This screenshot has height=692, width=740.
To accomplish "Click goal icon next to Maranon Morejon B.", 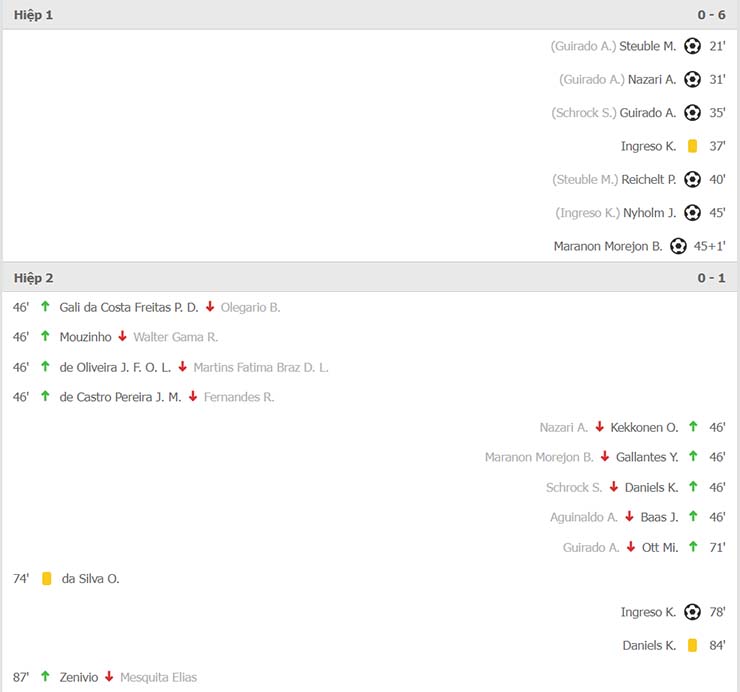I will (678, 246).
